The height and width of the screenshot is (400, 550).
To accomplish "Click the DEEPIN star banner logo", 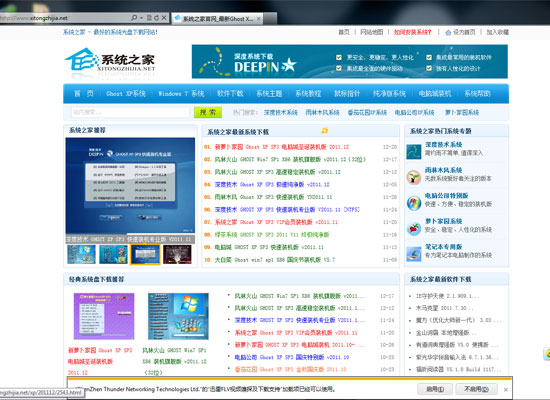I will click(265, 66).
